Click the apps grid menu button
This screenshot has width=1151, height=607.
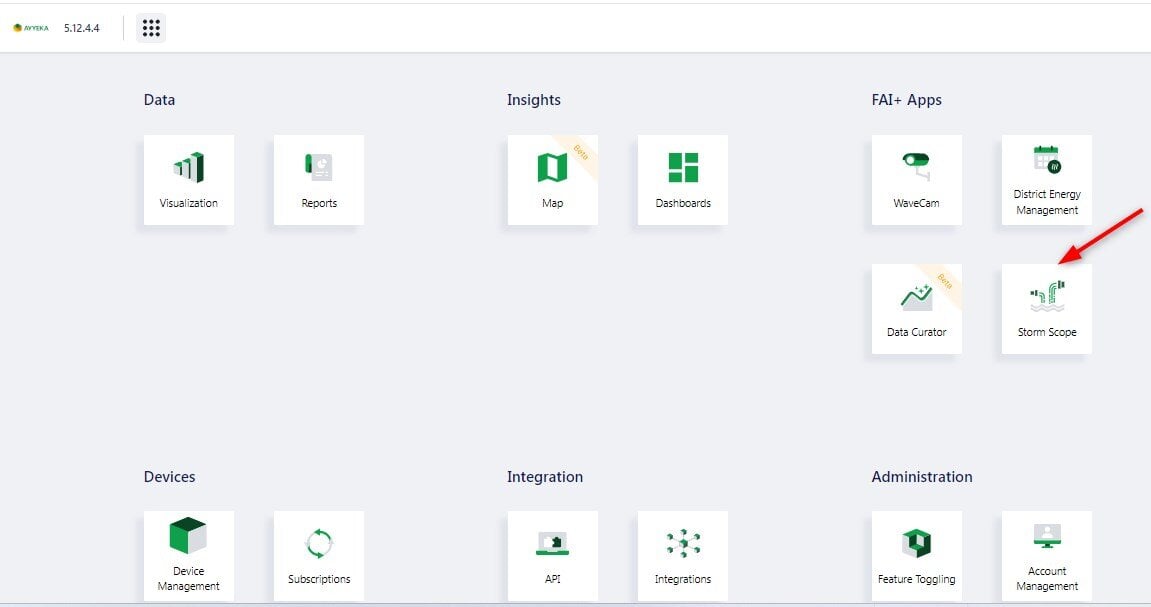click(x=151, y=28)
